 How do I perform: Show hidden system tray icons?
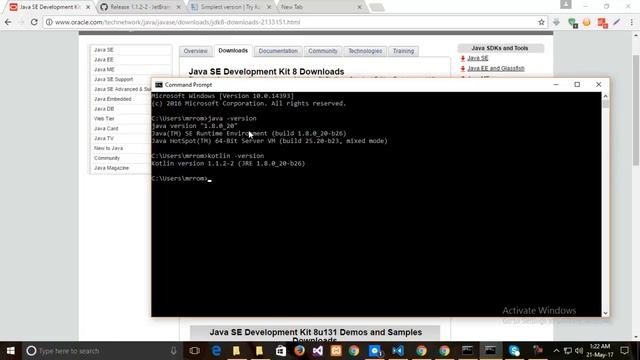pos(556,351)
